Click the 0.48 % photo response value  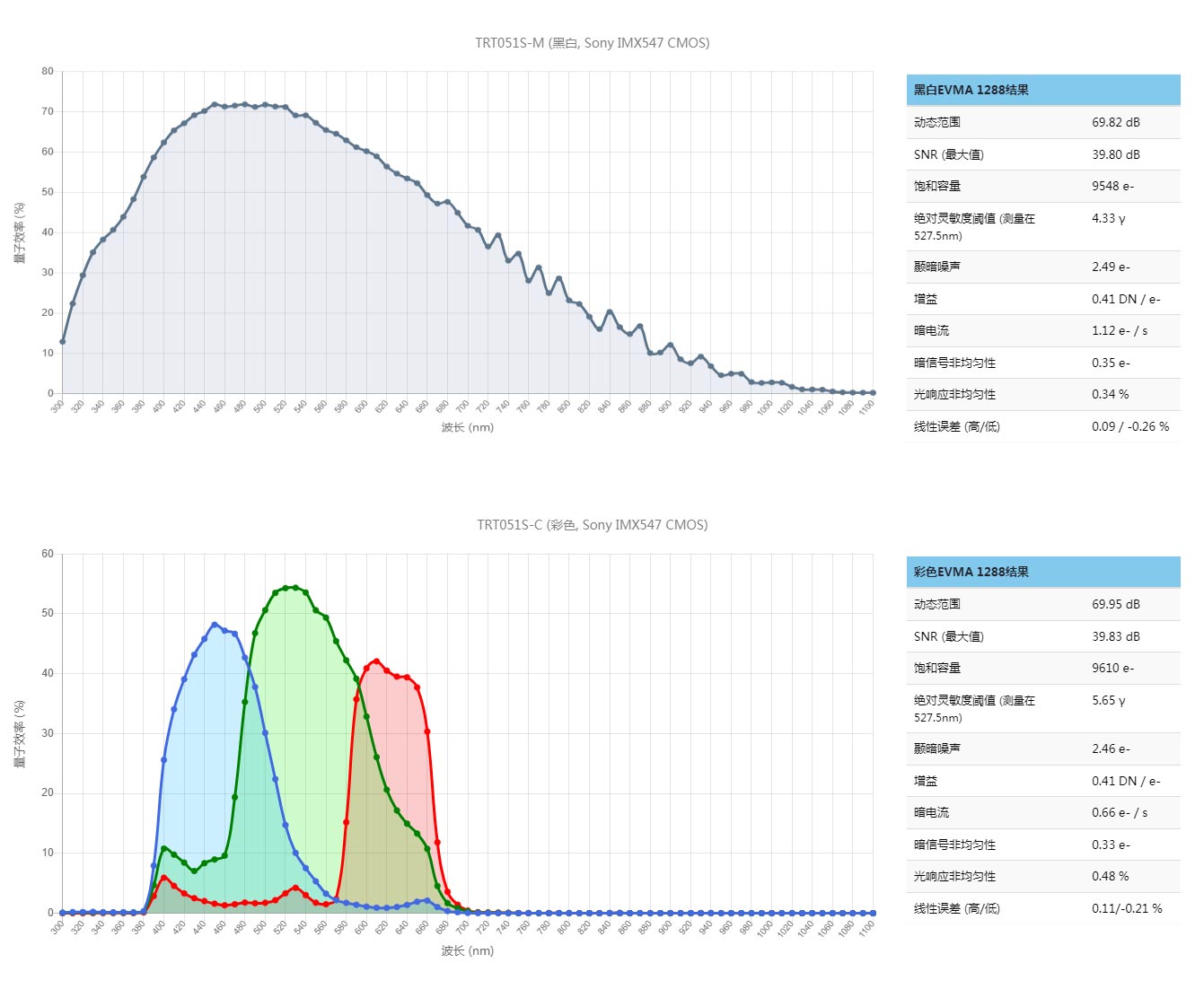pos(1110,876)
